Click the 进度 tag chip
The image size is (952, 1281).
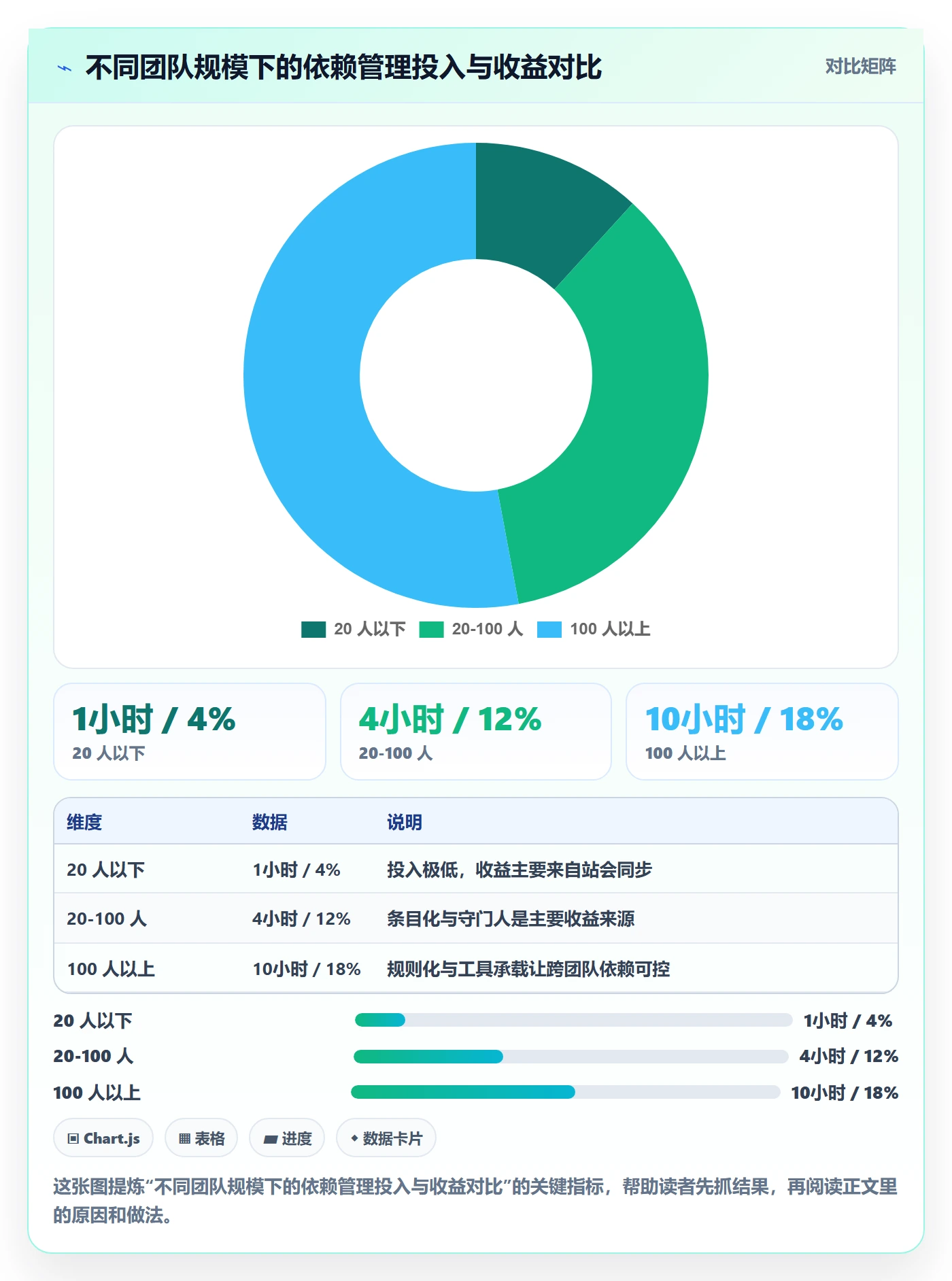coord(287,1138)
